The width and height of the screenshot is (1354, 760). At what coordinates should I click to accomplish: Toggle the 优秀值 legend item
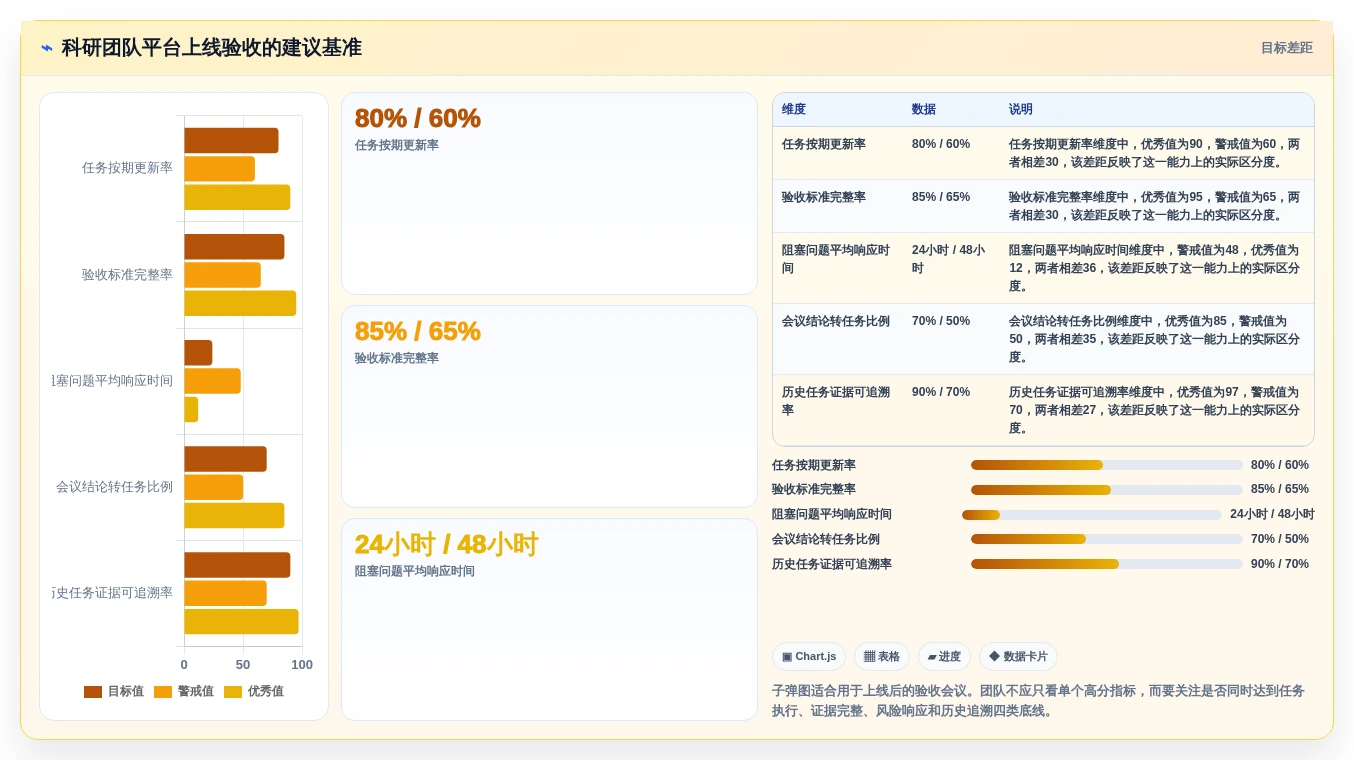pyautogui.click(x=254, y=691)
